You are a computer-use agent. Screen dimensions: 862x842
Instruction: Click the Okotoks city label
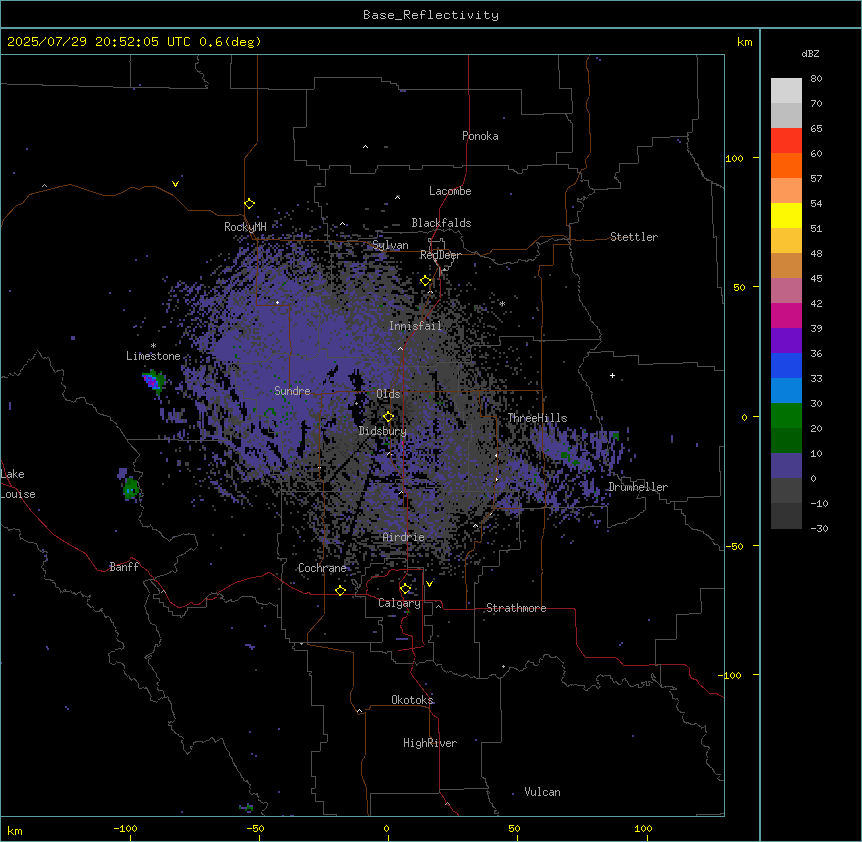tap(412, 700)
